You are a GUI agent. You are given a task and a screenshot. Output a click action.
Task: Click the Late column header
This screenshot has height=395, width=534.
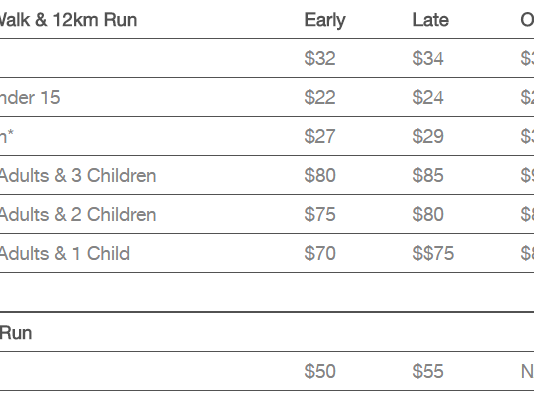(x=430, y=20)
